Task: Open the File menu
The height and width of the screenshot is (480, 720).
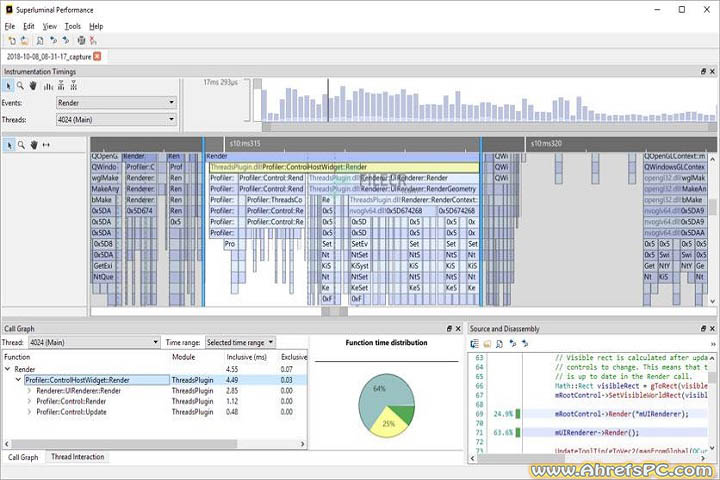Action: [10, 26]
